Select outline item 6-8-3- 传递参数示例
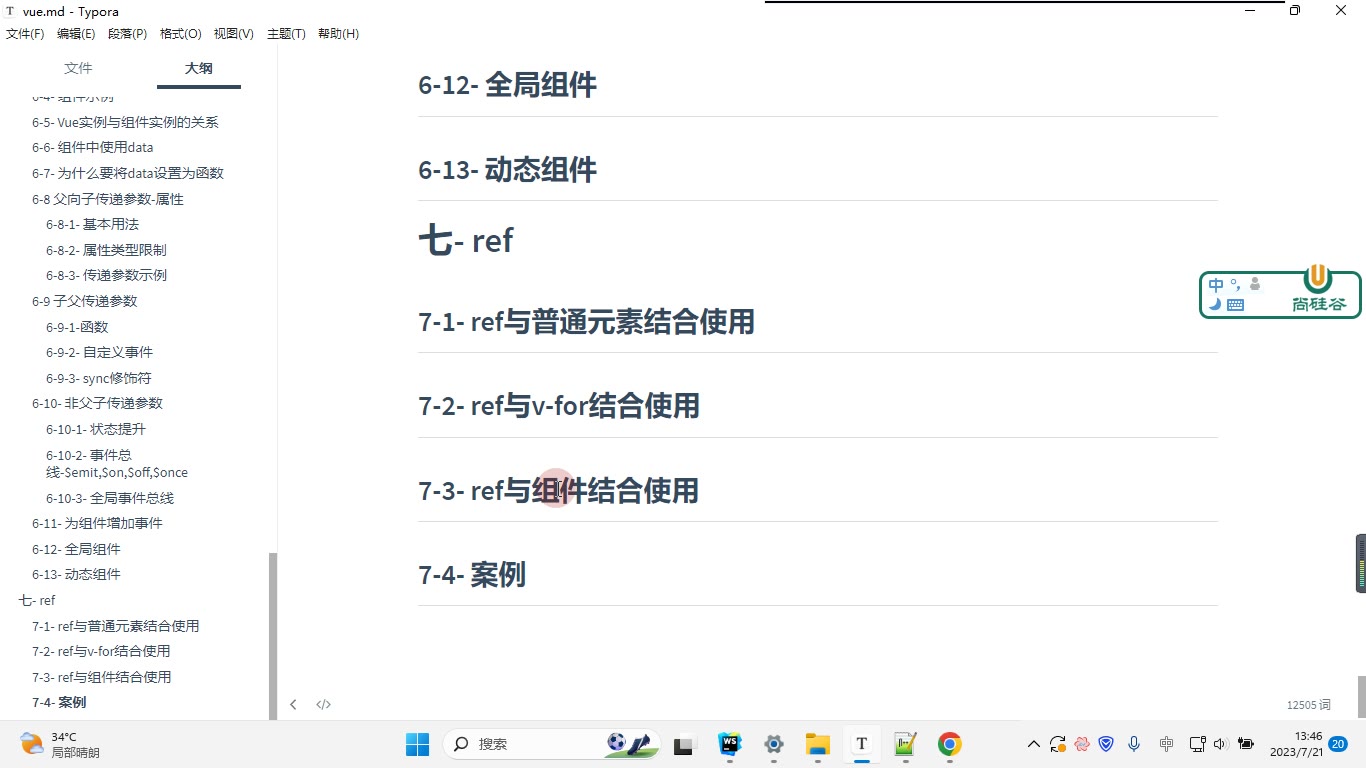1366x768 pixels. [x=106, y=275]
